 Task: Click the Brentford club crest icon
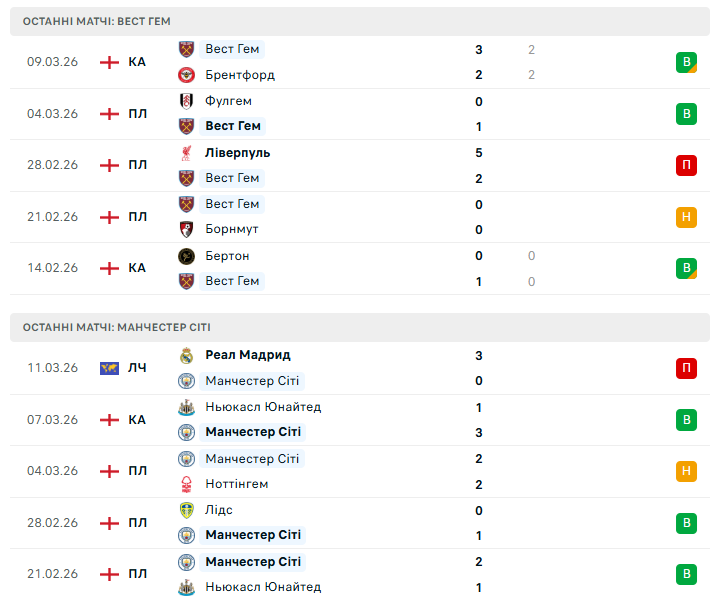(186, 75)
